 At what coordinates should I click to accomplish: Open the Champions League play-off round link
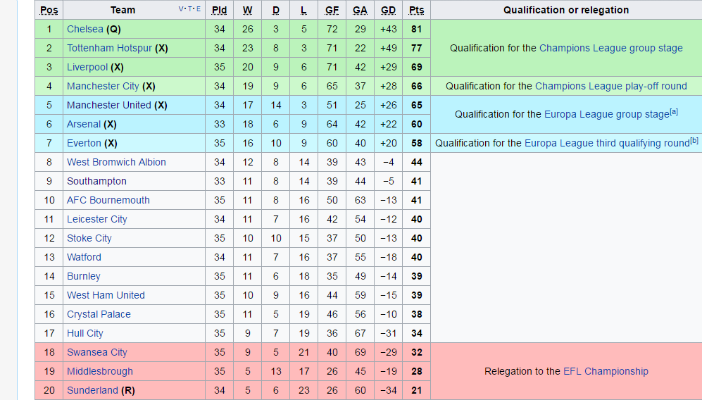click(611, 86)
